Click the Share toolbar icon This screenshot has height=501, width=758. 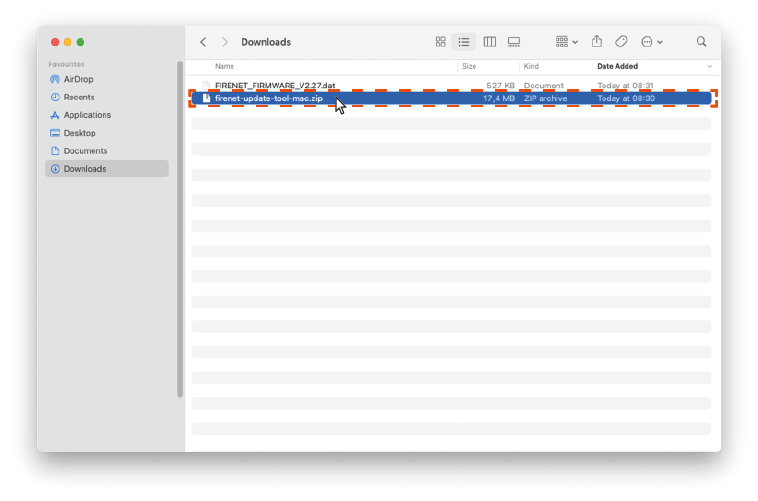pyautogui.click(x=597, y=41)
